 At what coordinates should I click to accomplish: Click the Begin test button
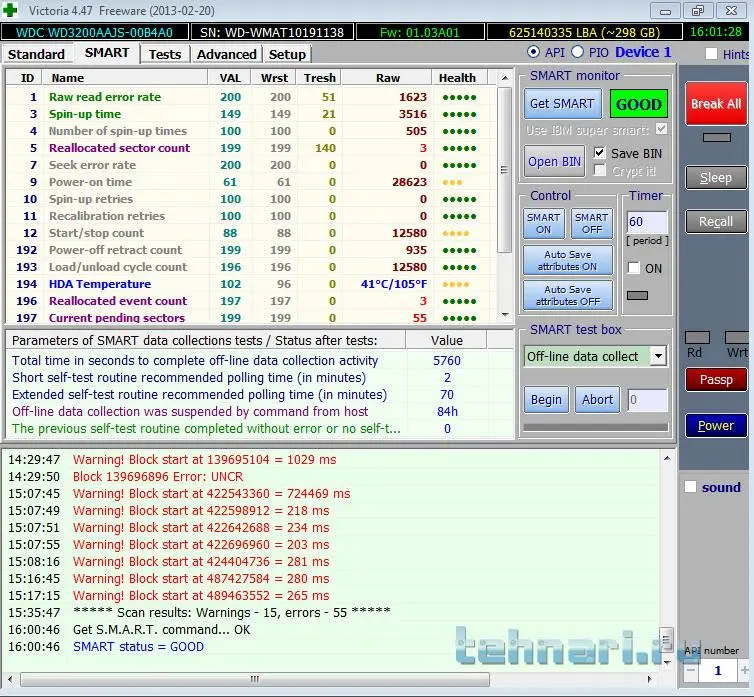546,399
